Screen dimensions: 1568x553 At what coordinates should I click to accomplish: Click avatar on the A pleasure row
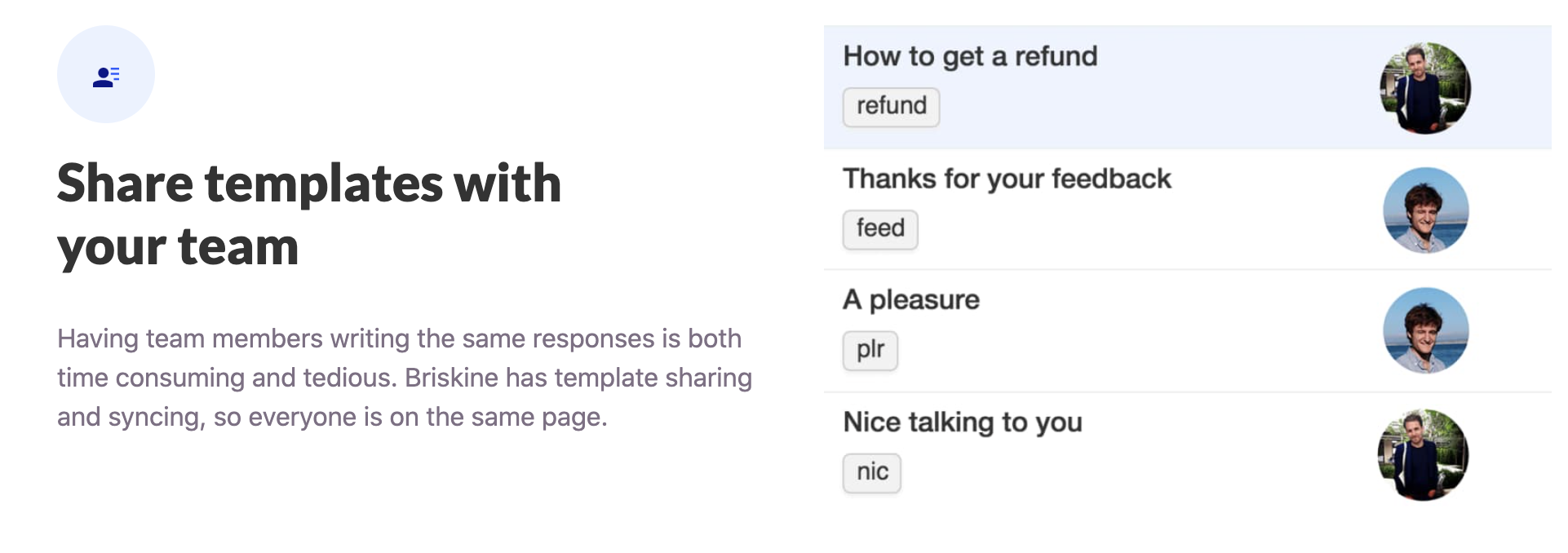click(x=1425, y=330)
